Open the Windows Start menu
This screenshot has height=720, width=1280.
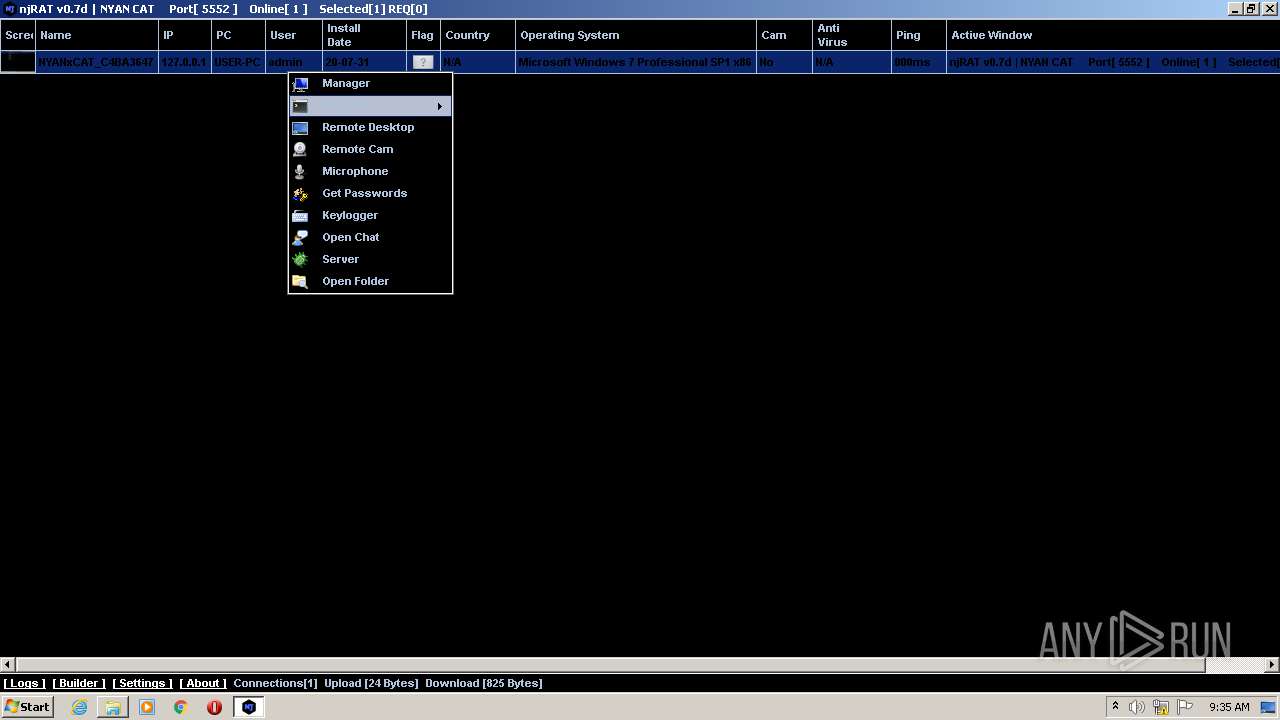coord(27,707)
